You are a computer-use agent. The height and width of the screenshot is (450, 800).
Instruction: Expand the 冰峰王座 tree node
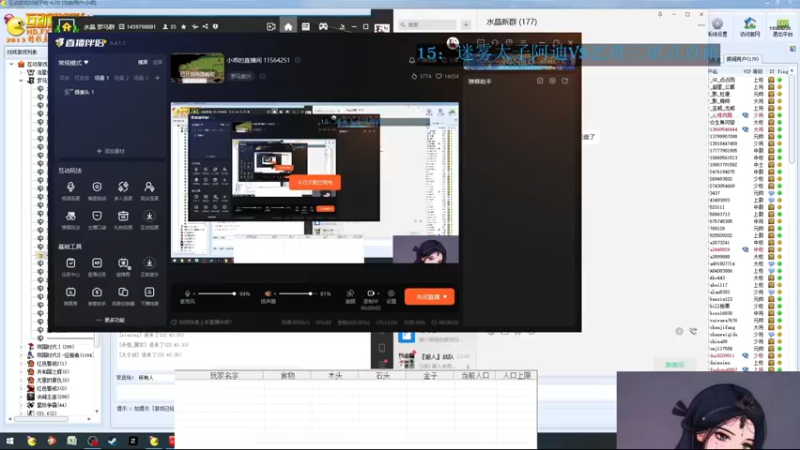pyautogui.click(x=21, y=396)
